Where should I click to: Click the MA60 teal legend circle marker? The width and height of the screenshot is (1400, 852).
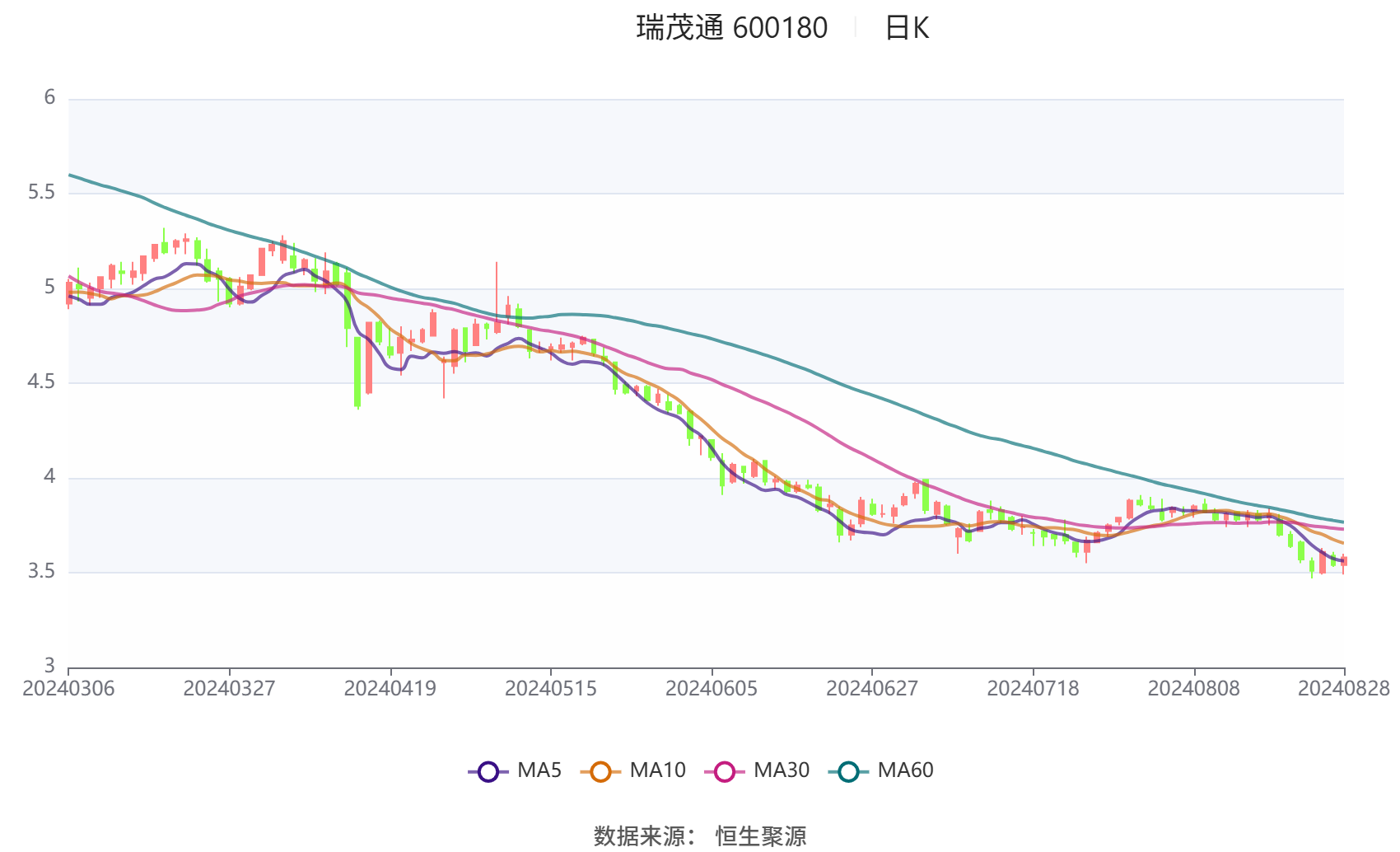[x=848, y=772]
